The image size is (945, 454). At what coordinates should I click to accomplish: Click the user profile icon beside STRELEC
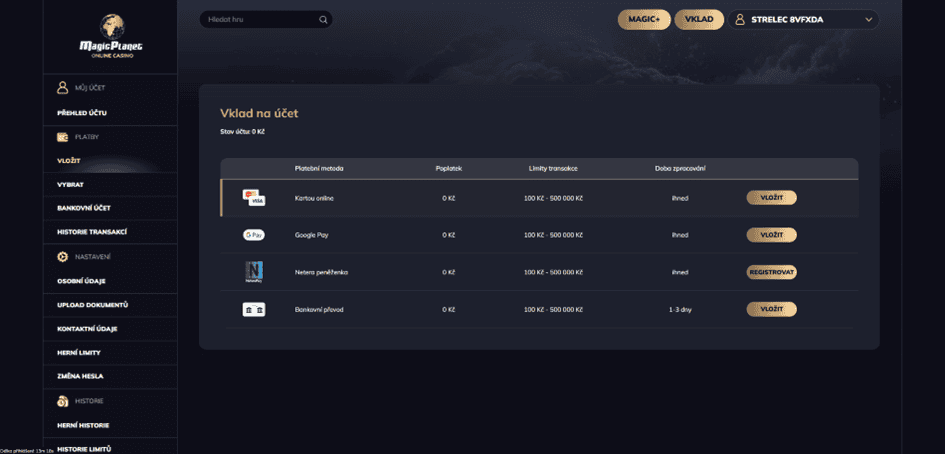(740, 20)
